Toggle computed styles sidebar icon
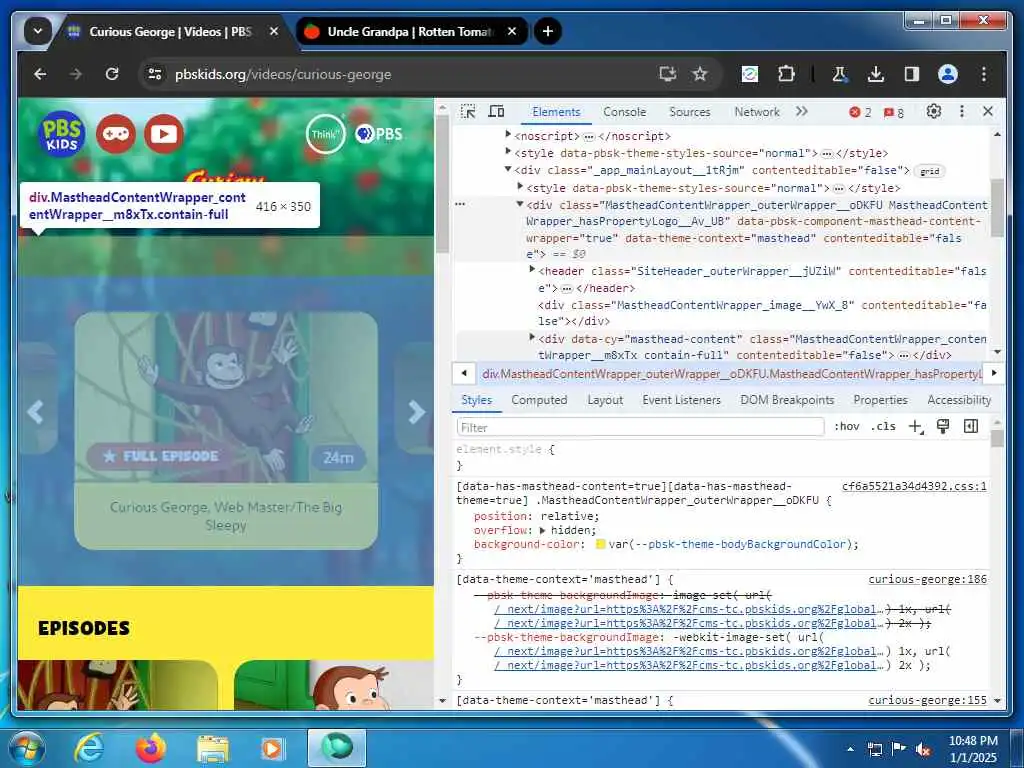Image resolution: width=1024 pixels, height=768 pixels. tap(971, 426)
